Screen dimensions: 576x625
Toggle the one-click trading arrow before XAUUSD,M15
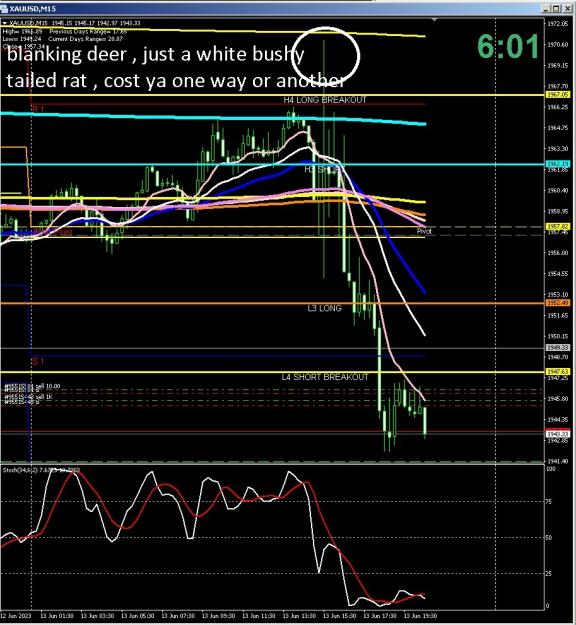5,24
